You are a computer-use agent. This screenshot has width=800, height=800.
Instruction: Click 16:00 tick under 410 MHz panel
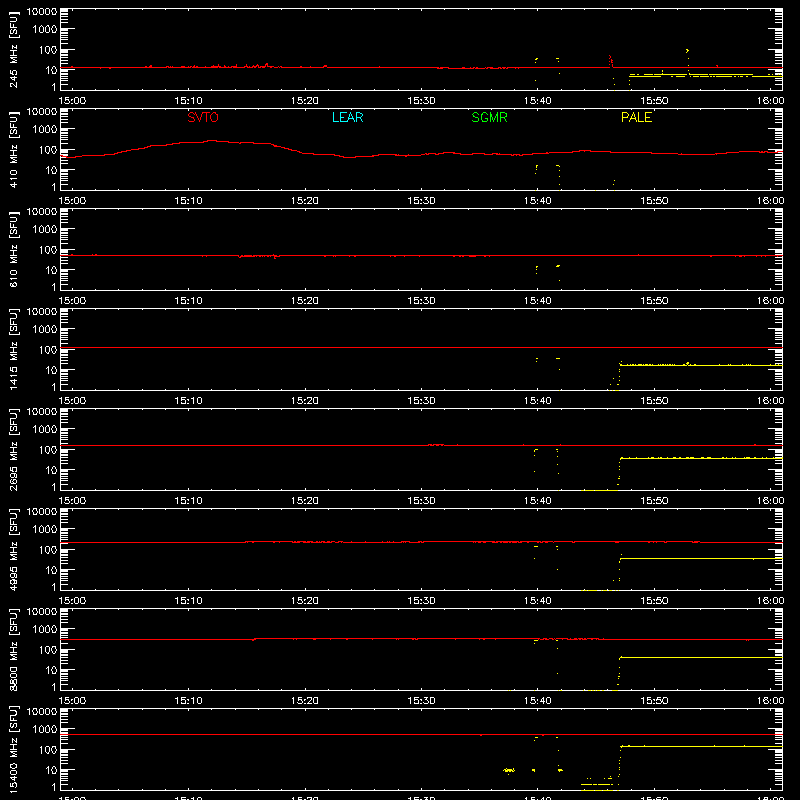(770, 201)
